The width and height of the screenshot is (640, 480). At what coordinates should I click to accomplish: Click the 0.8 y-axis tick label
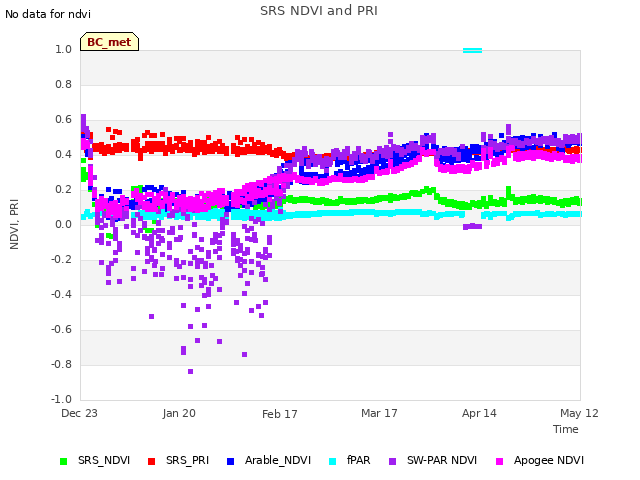(x=64, y=84)
